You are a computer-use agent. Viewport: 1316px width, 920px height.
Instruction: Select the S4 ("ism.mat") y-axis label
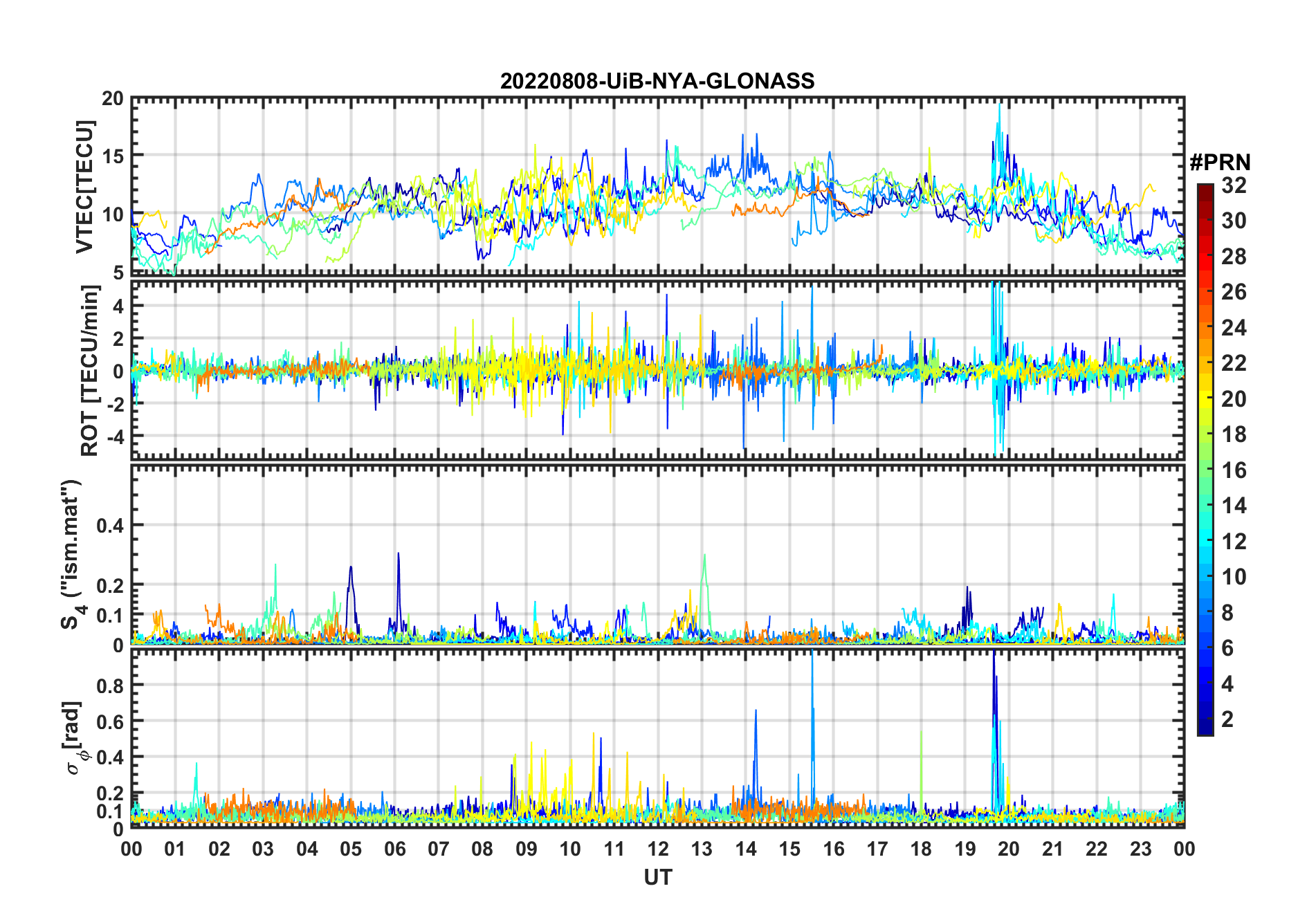click(x=71, y=554)
